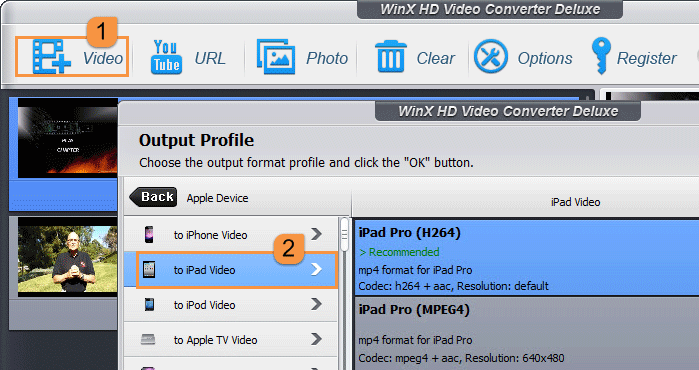Screen dimensions: 699x370
Task: Click the Clear trash can icon
Action: tap(391, 57)
